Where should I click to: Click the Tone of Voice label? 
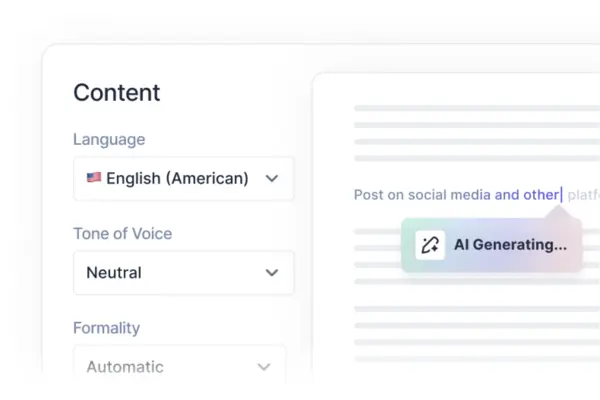(x=122, y=233)
